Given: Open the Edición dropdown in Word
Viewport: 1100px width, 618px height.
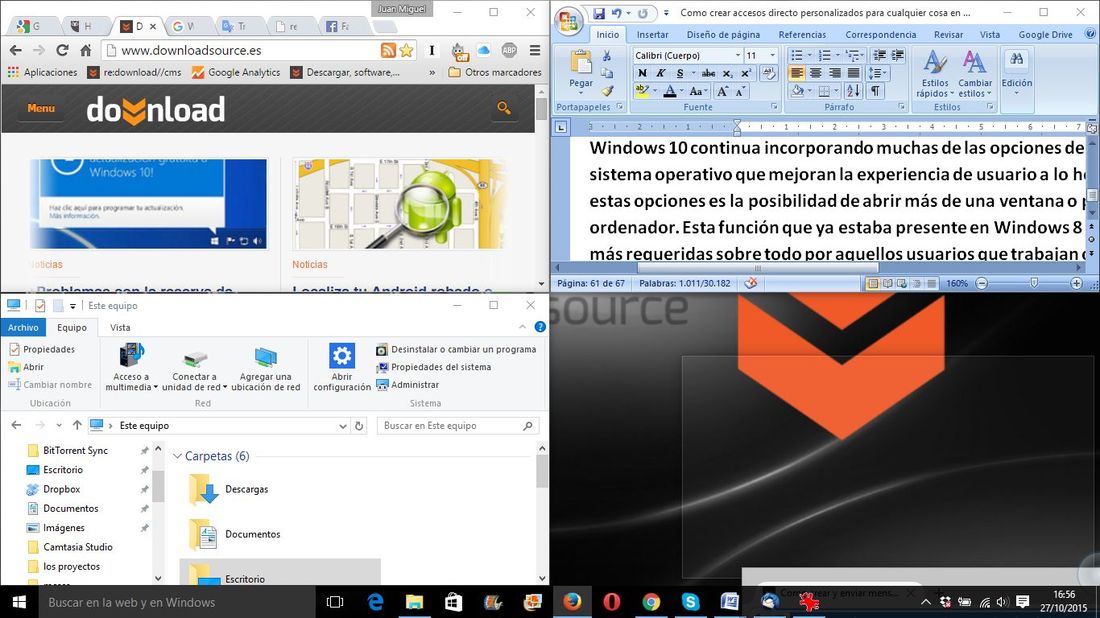Looking at the screenshot, I should [x=1017, y=72].
